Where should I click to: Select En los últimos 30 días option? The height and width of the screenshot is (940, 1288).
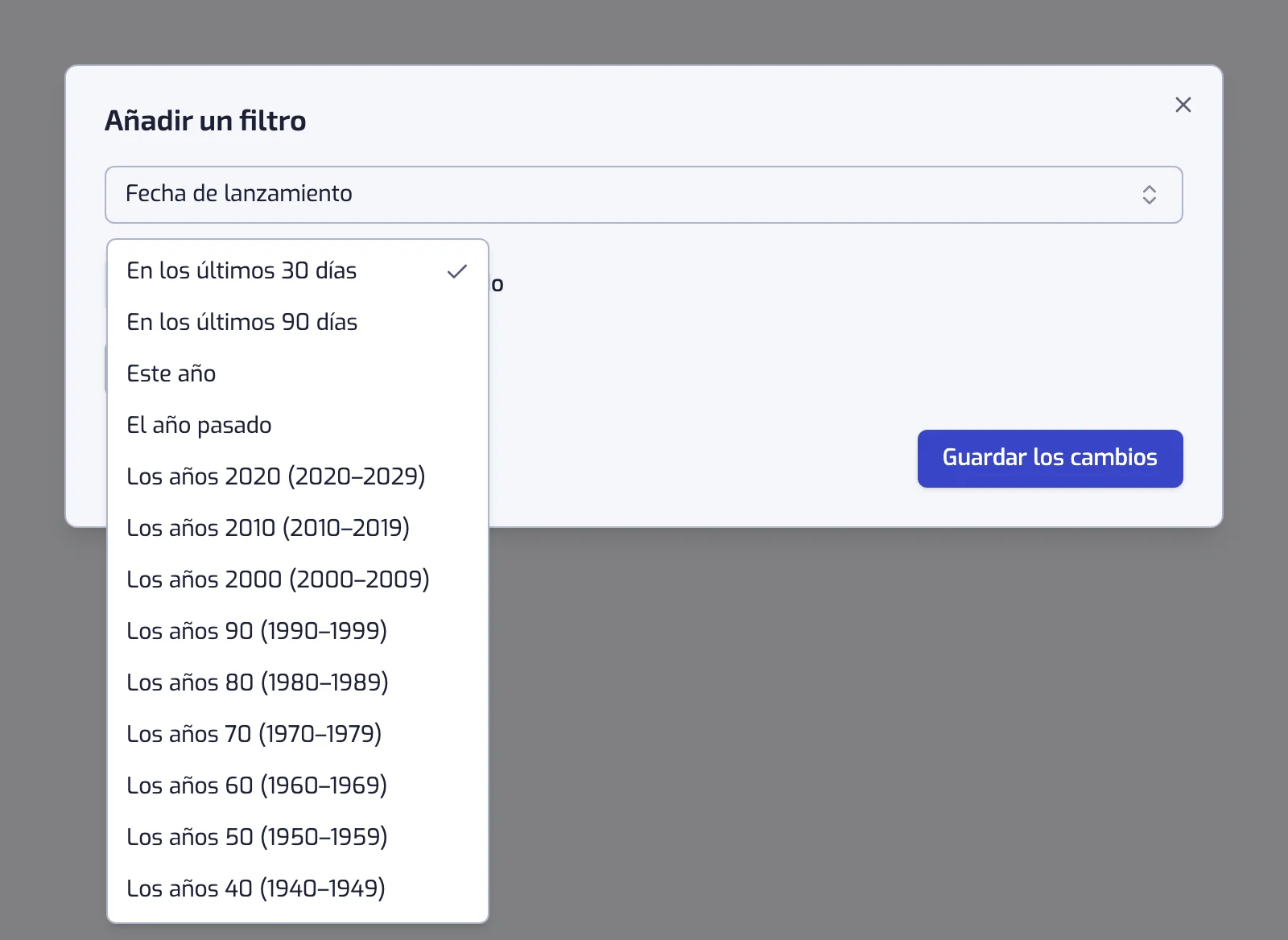point(298,270)
